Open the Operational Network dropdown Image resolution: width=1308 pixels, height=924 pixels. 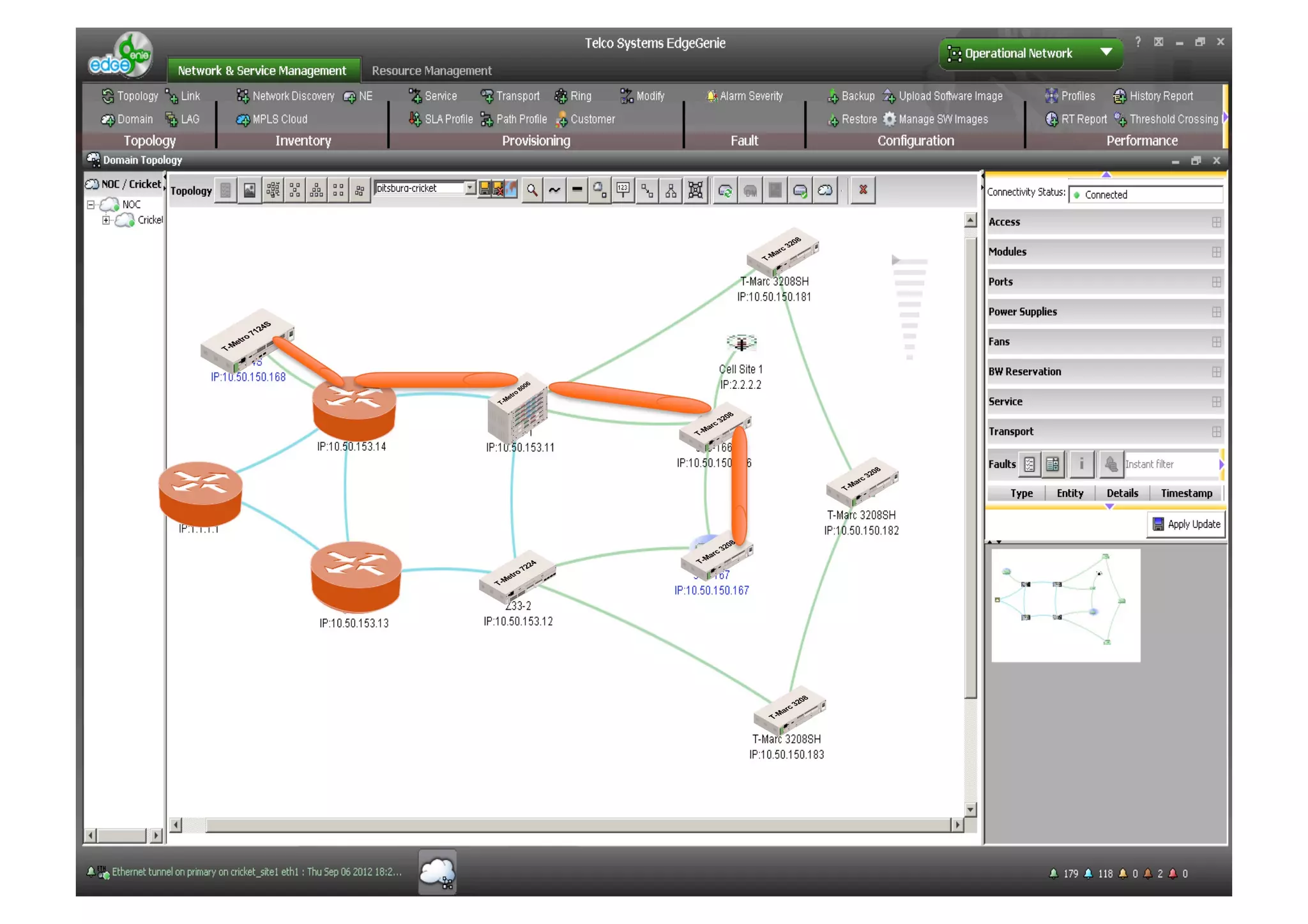(x=1106, y=53)
